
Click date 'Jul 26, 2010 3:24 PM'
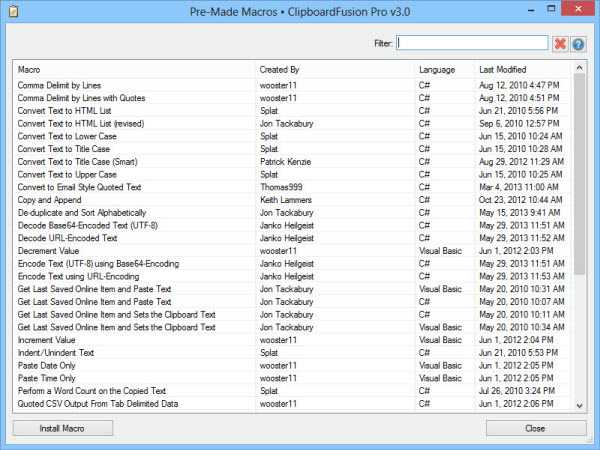(x=517, y=391)
